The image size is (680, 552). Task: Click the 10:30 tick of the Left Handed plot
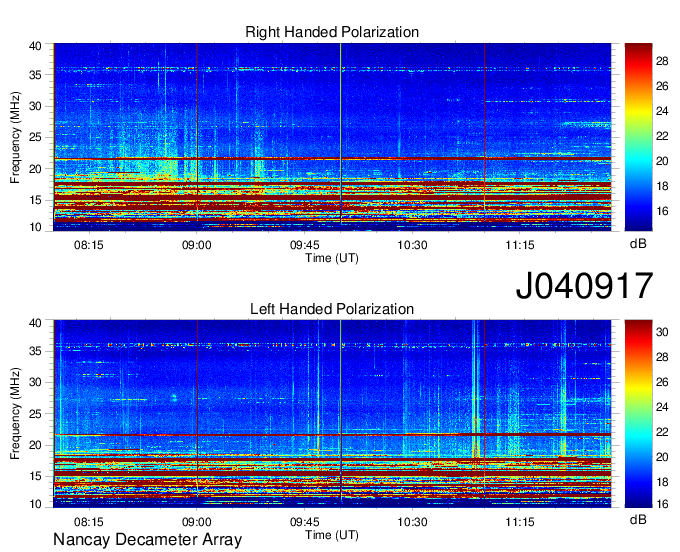412,522
